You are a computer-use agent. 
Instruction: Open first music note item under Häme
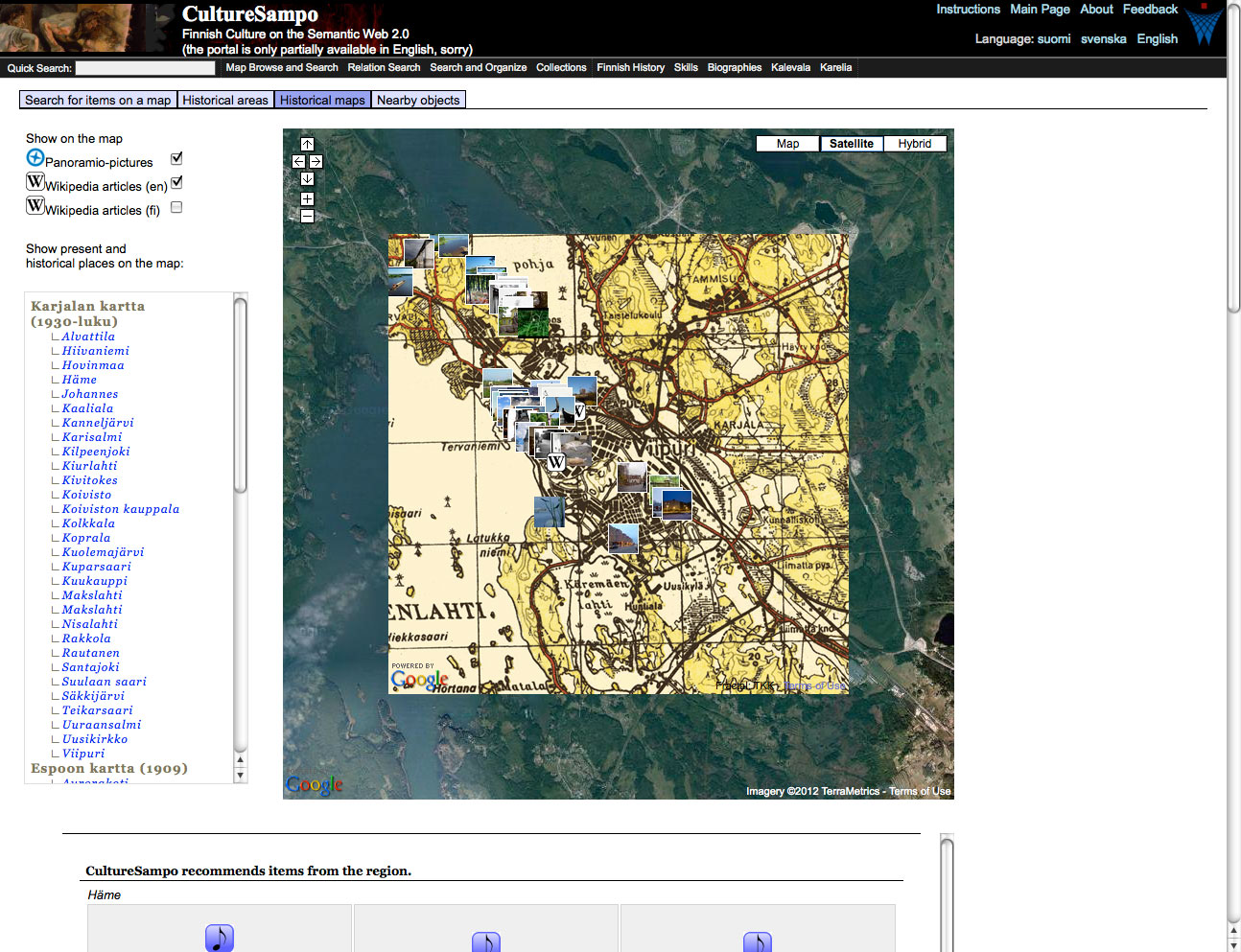[x=220, y=938]
